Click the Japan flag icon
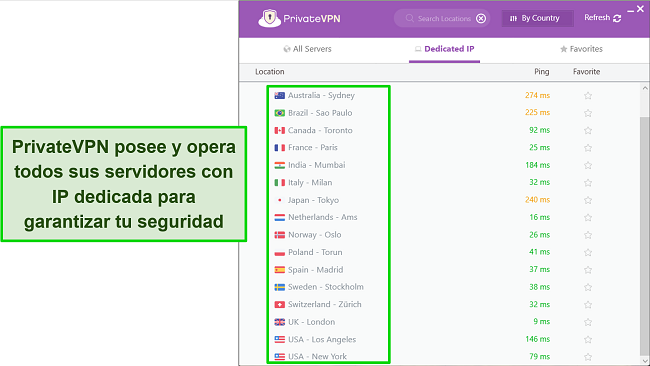Image resolution: width=650 pixels, height=366 pixels. 280,200
